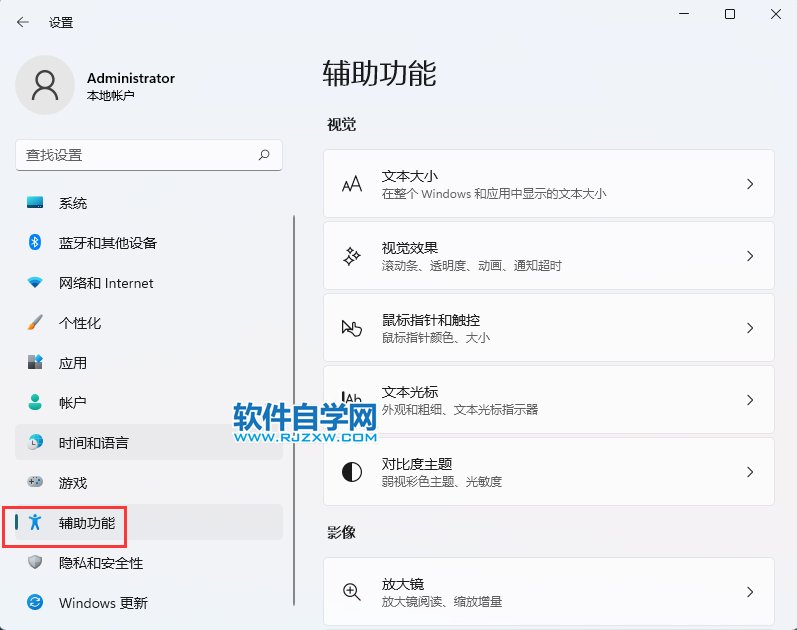Expand the 文本大小 chevron arrow
This screenshot has height=630, width=797.
pyautogui.click(x=750, y=184)
